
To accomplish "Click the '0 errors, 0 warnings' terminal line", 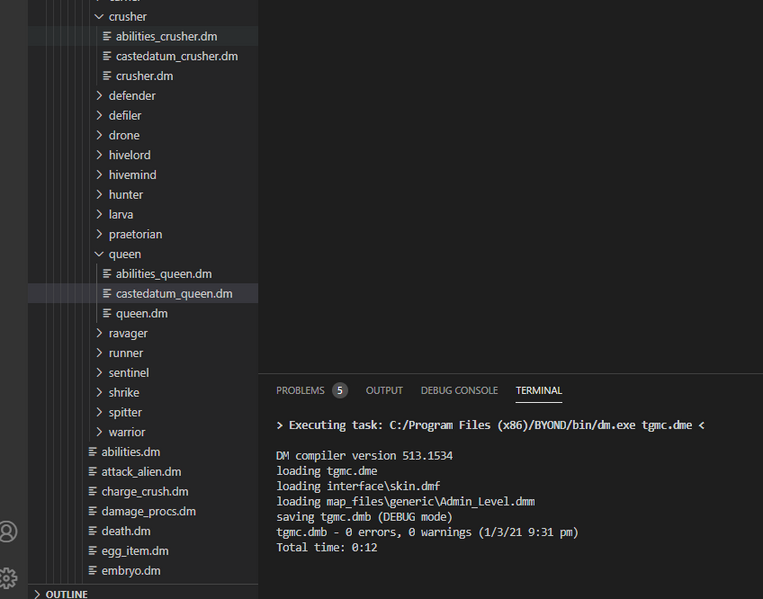I will point(427,532).
